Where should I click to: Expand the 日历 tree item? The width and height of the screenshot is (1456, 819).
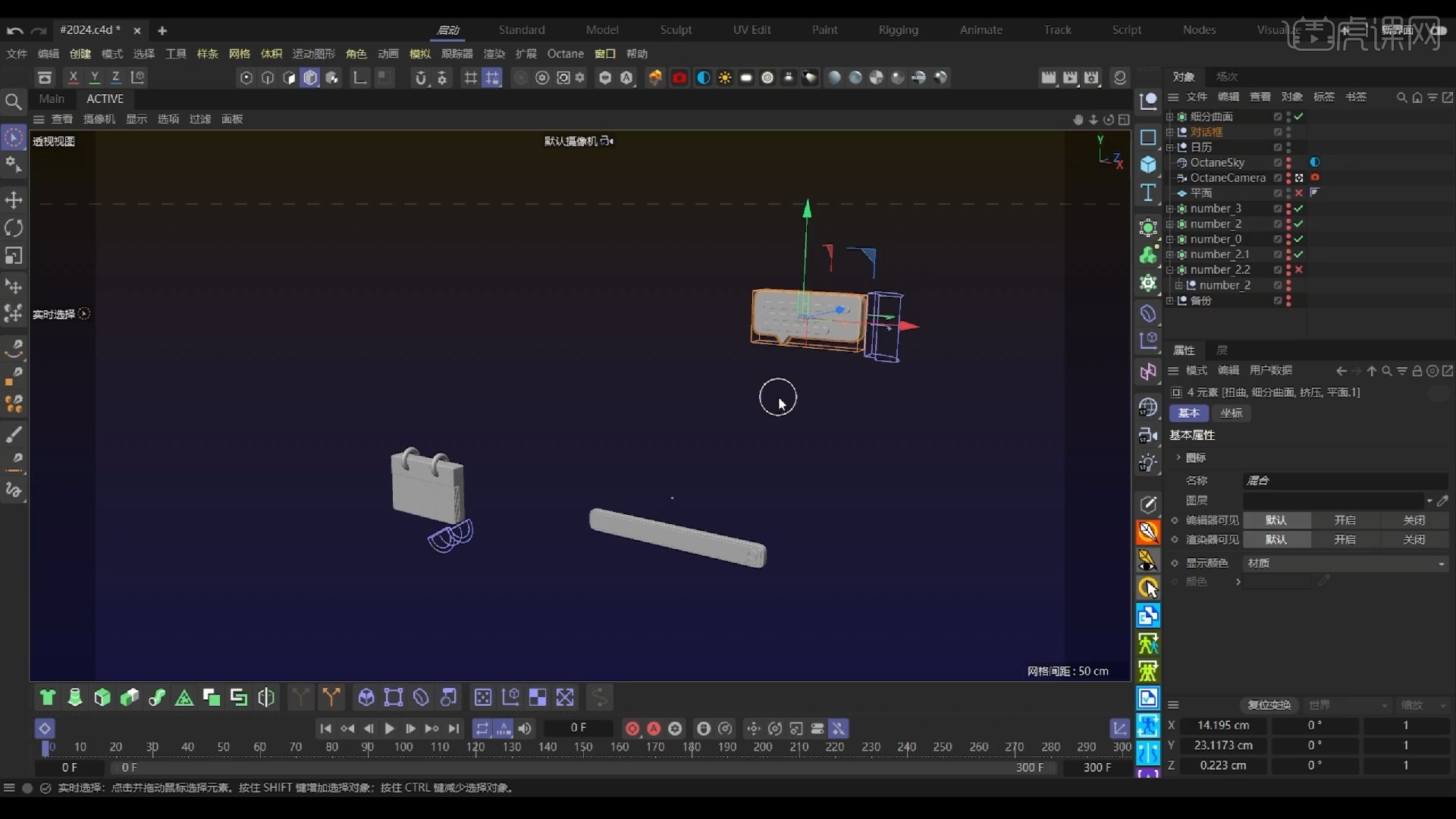tap(1169, 147)
